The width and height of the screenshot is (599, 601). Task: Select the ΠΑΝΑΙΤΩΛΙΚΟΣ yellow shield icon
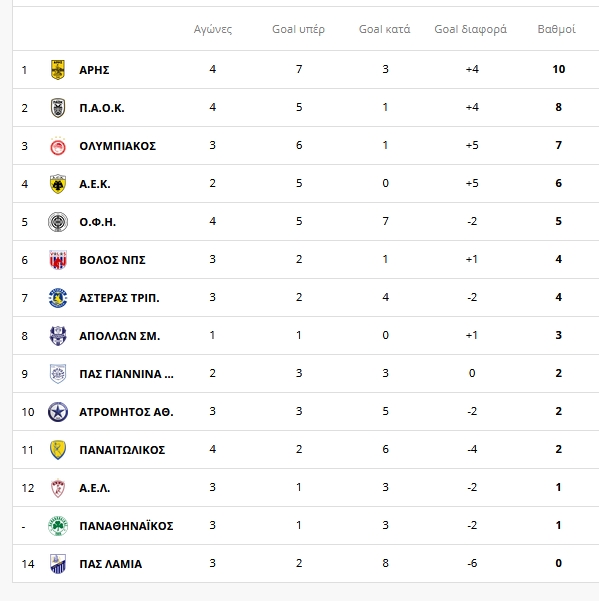coord(58,450)
